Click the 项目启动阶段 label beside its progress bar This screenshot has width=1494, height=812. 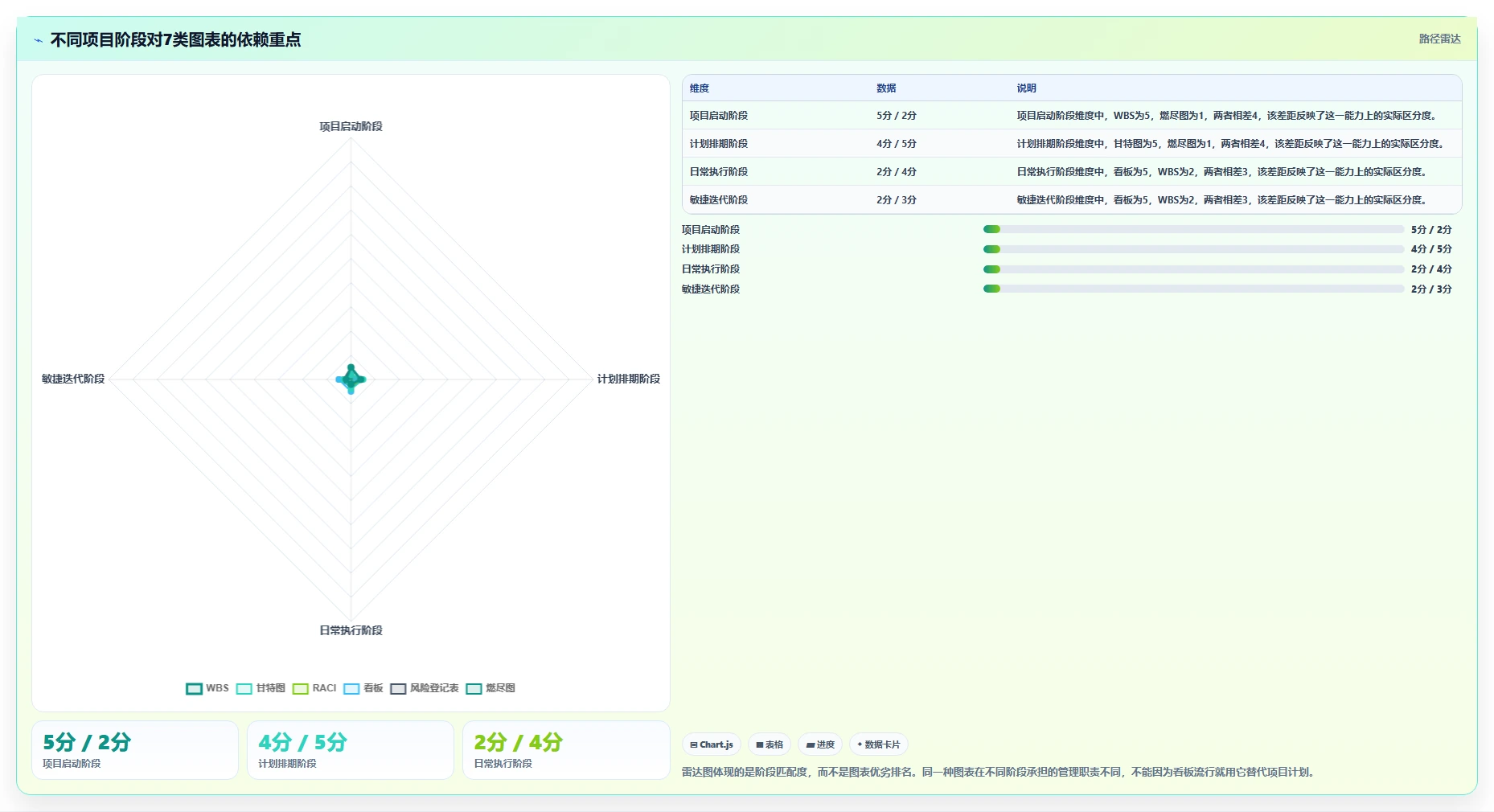[x=711, y=230]
